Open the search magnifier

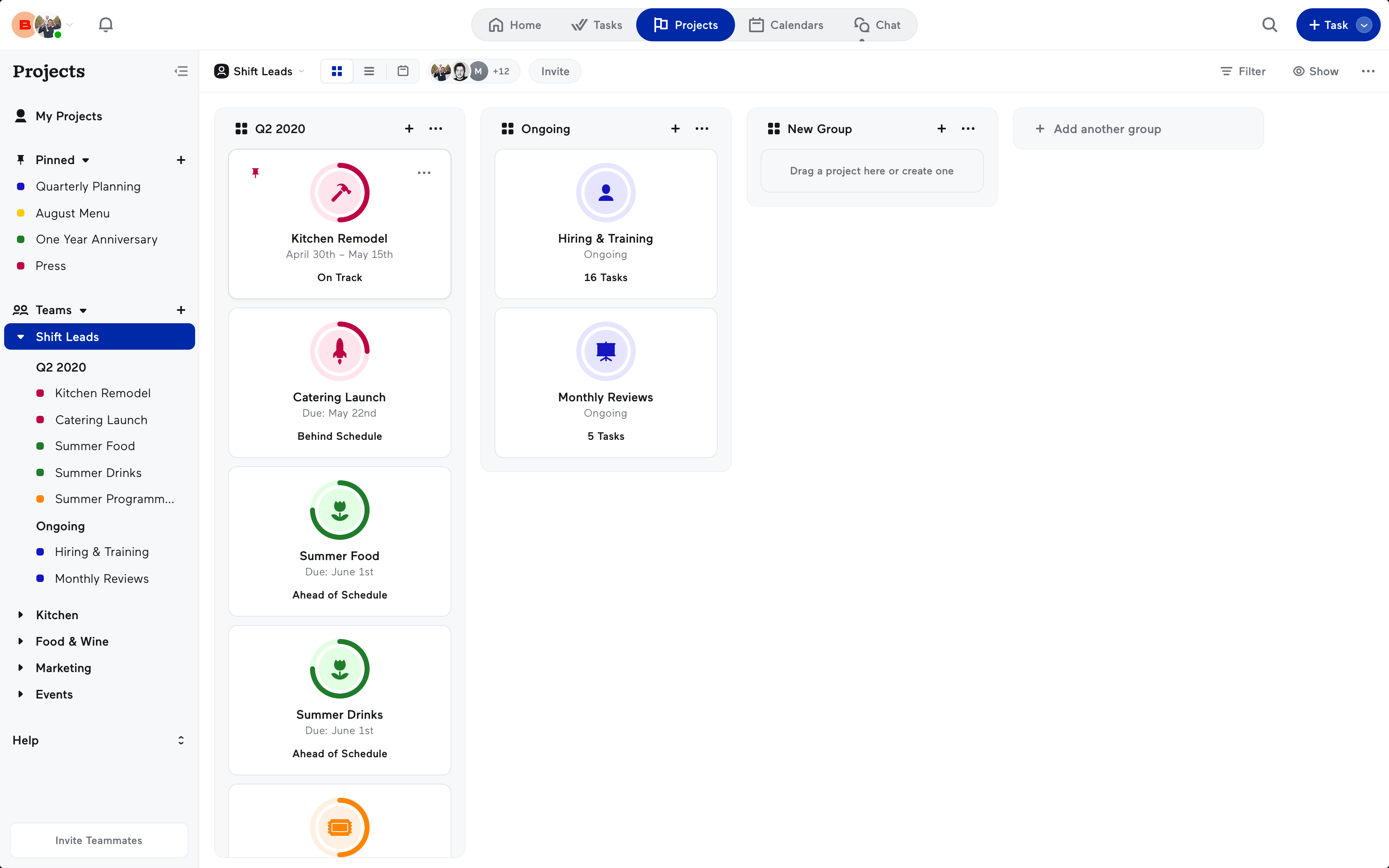[x=1270, y=25]
